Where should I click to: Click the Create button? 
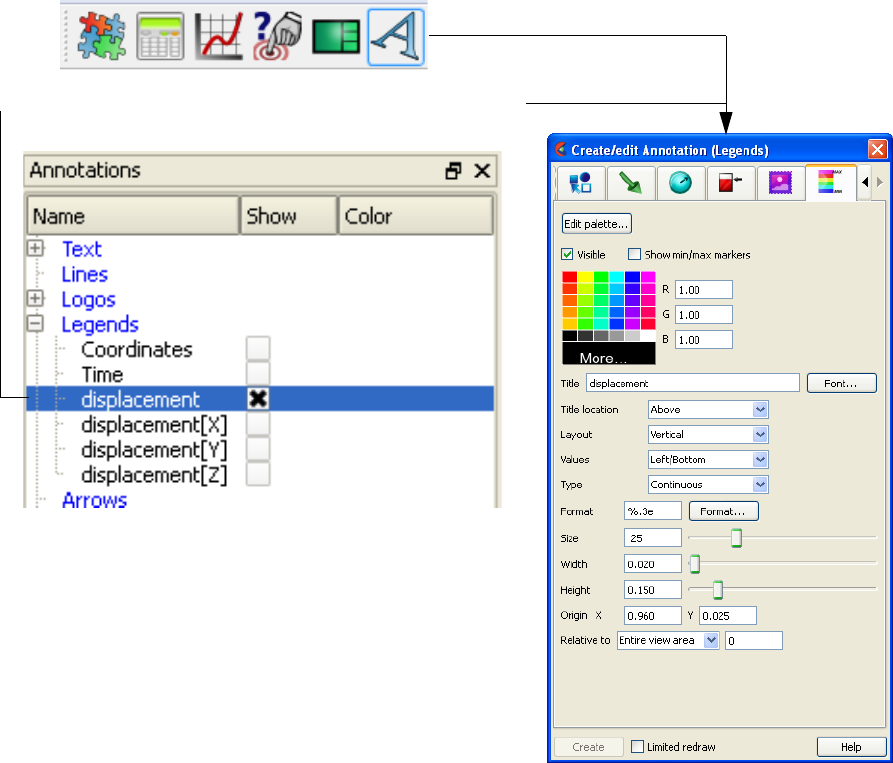coord(588,747)
